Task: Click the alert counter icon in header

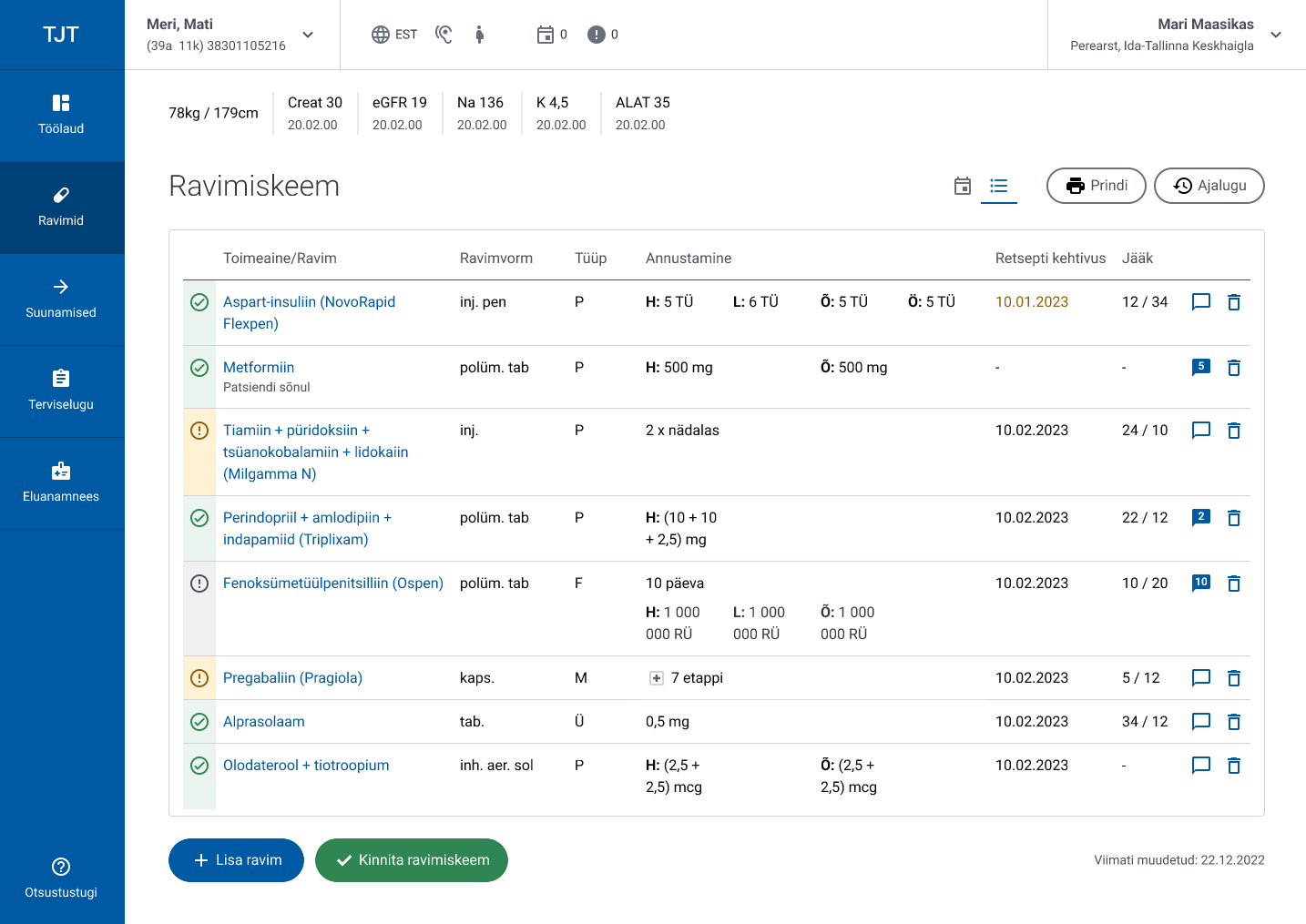Action: (x=597, y=35)
